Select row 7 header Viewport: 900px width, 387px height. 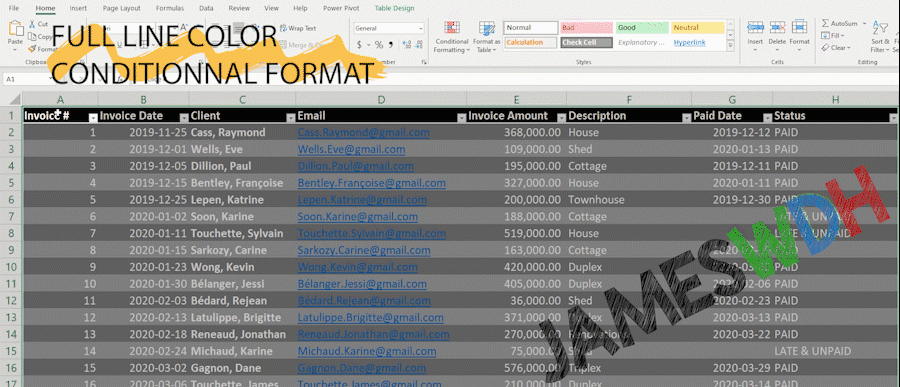[11, 216]
